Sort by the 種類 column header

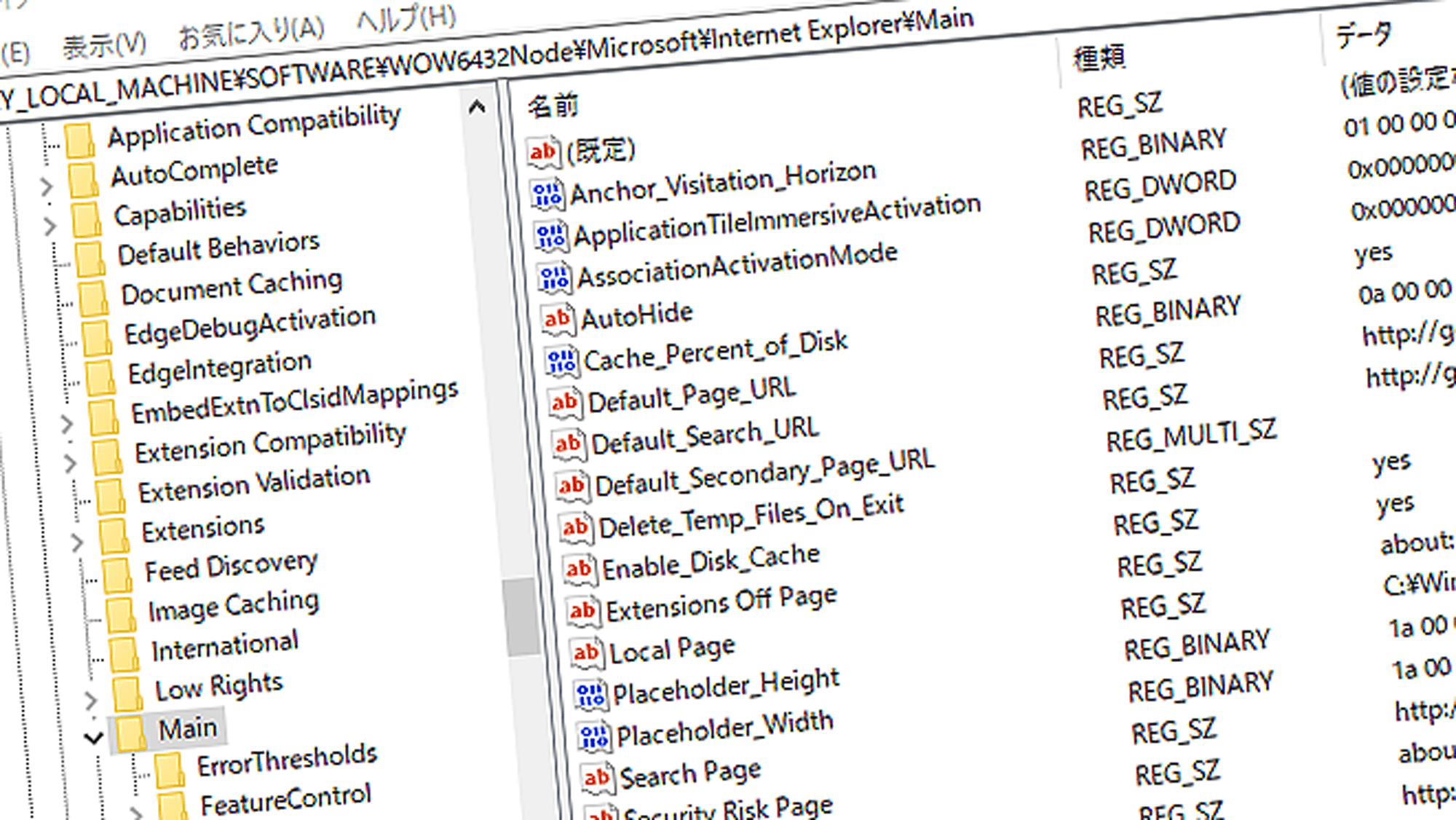tap(1099, 57)
